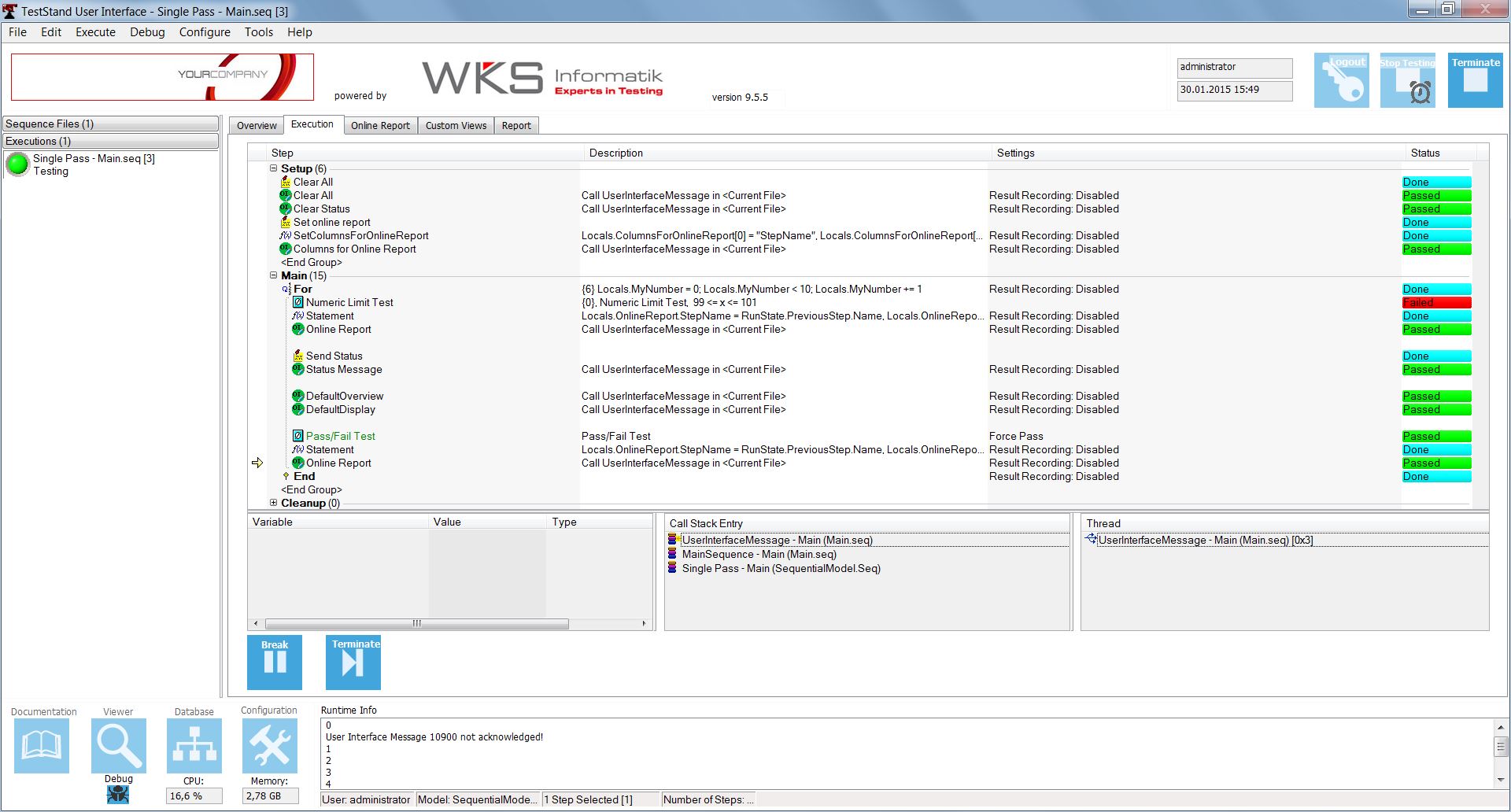The image size is (1511, 812).
Task: Click the For loop step icon
Action: point(286,289)
